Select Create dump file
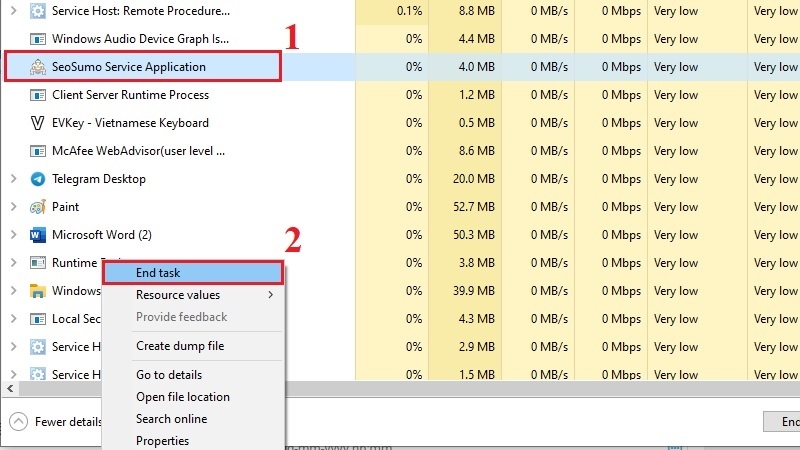 pos(193,346)
